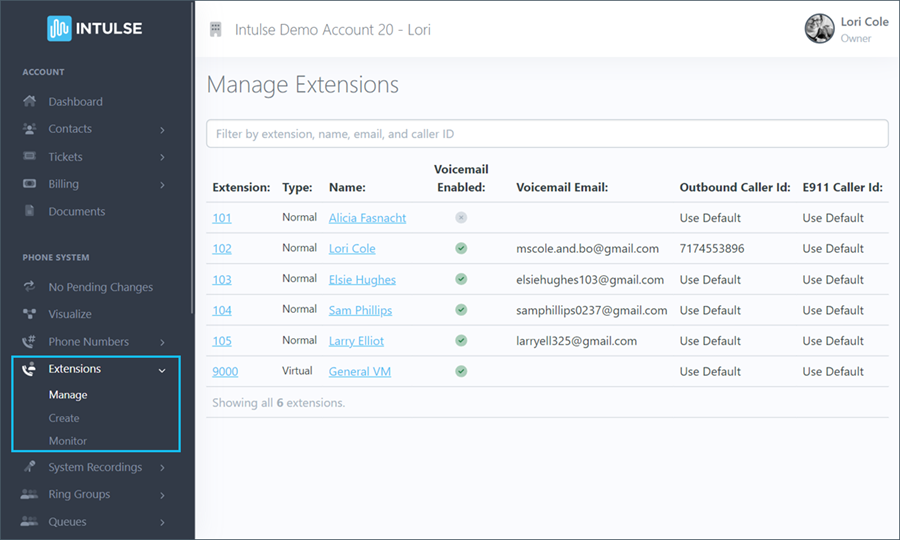The width and height of the screenshot is (900, 540).
Task: Click the Dashboard home icon
Action: pyautogui.click(x=29, y=102)
